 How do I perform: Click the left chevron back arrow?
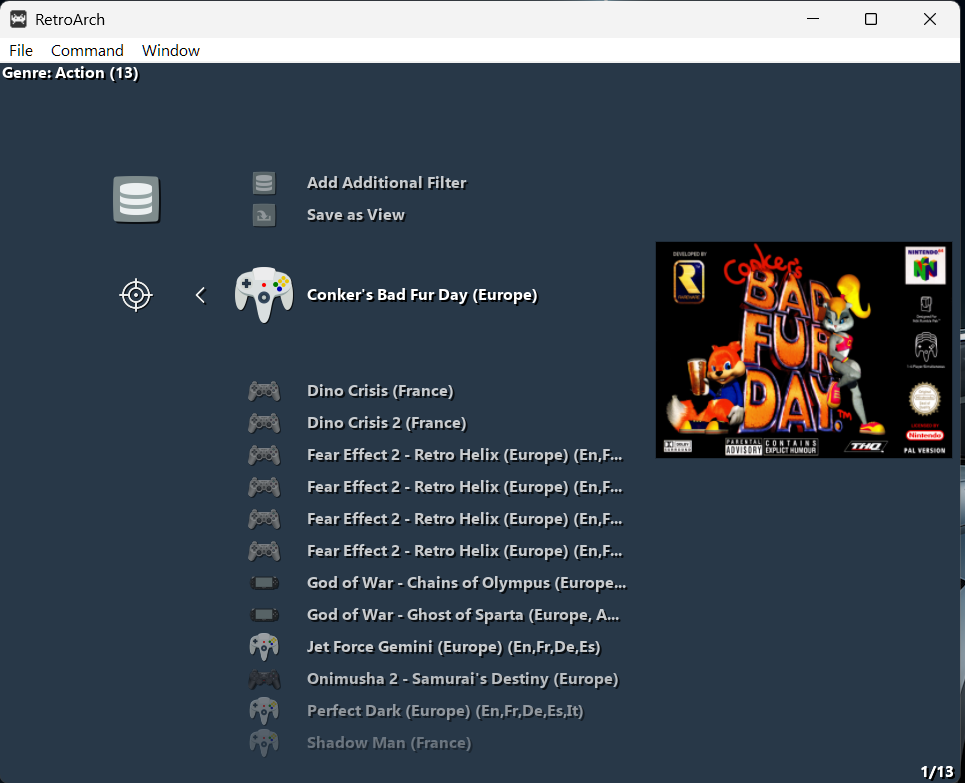click(200, 295)
